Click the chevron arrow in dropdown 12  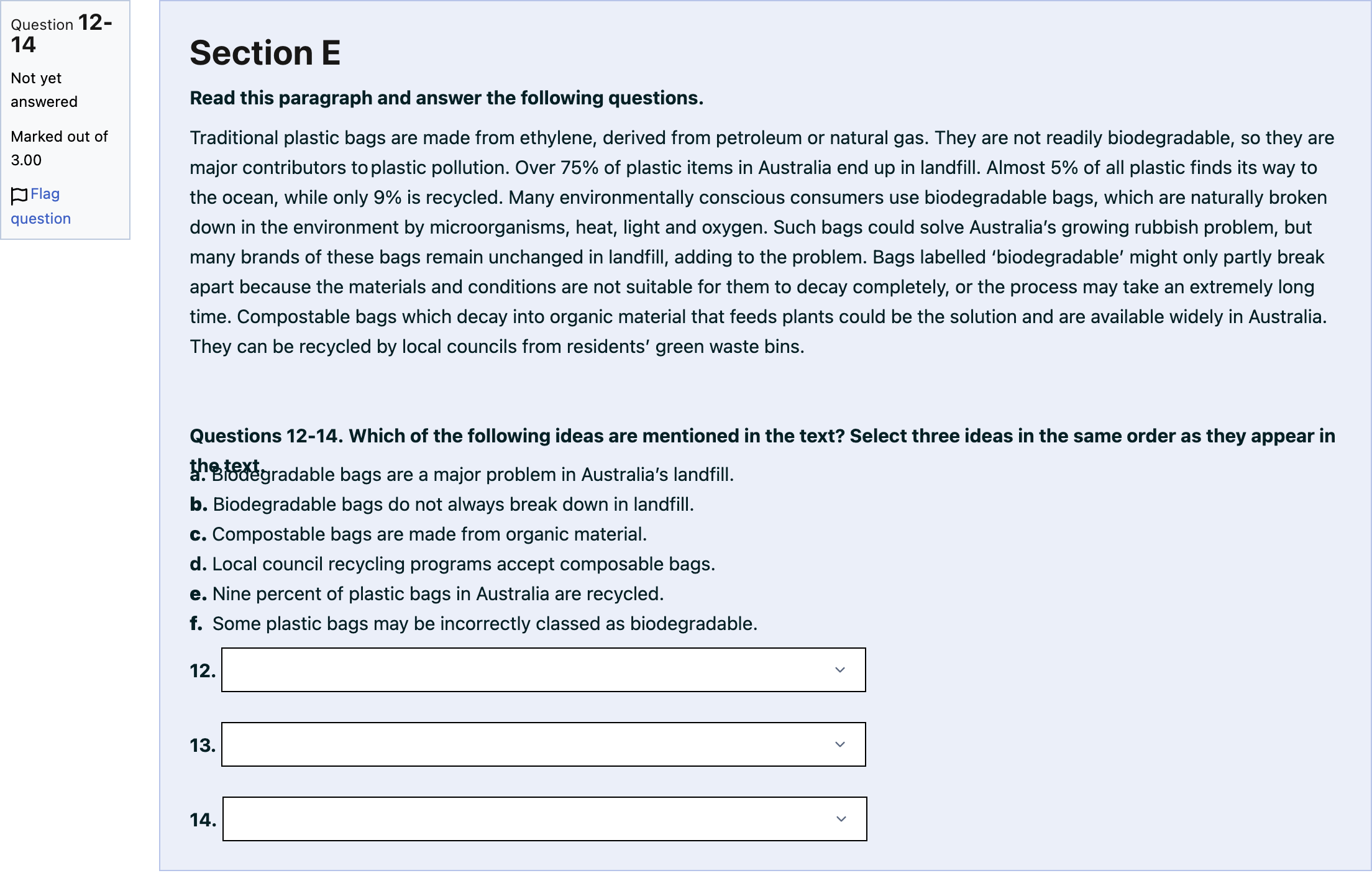pyautogui.click(x=840, y=670)
